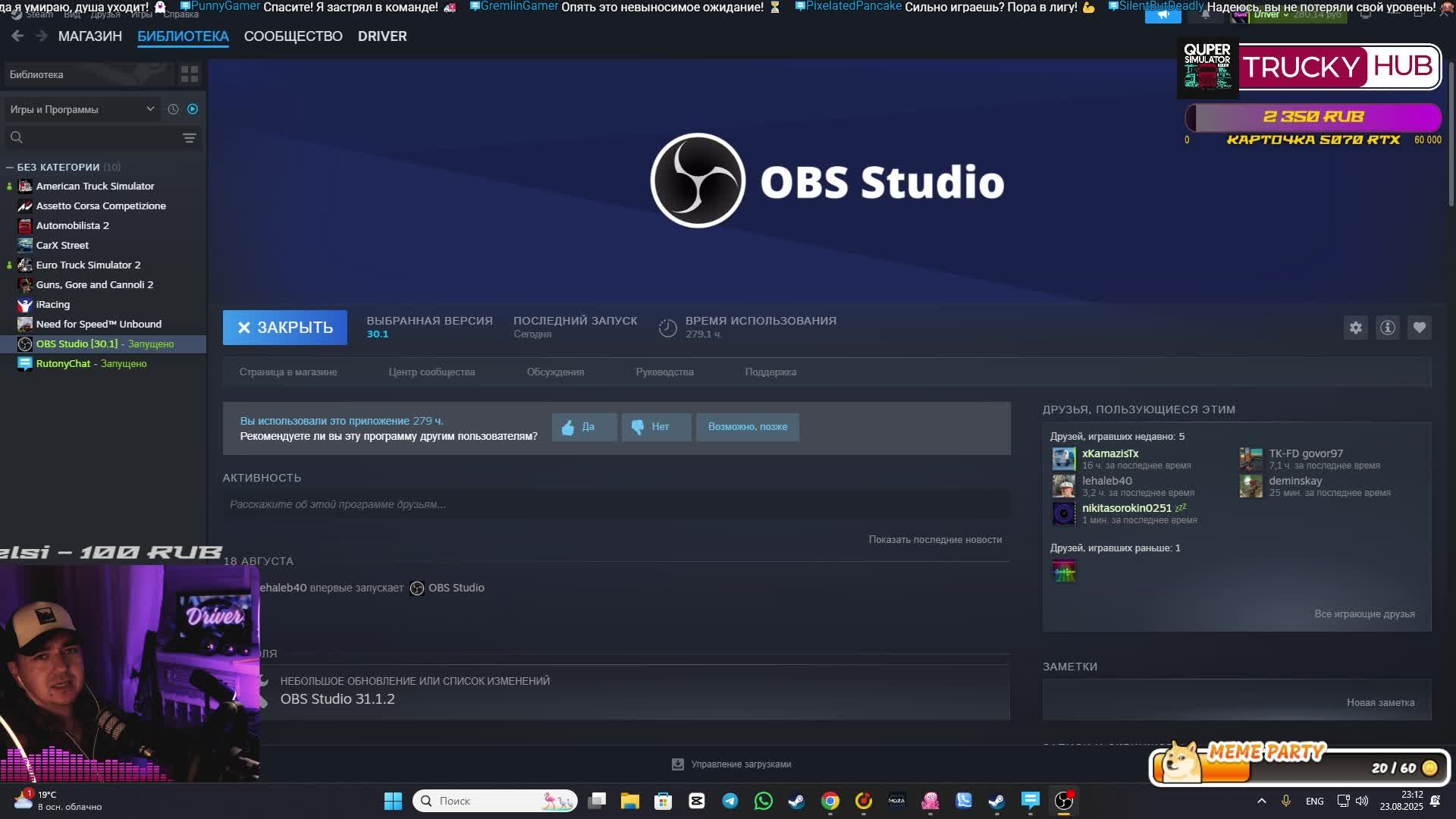Open File Explorer from the taskbar
The width and height of the screenshot is (1456, 819).
[x=630, y=801]
